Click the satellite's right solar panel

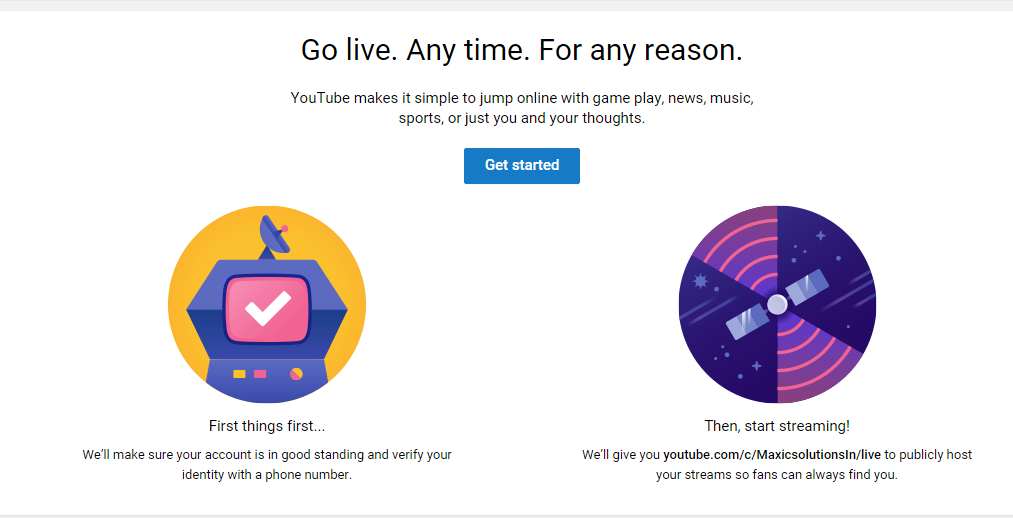point(807,287)
